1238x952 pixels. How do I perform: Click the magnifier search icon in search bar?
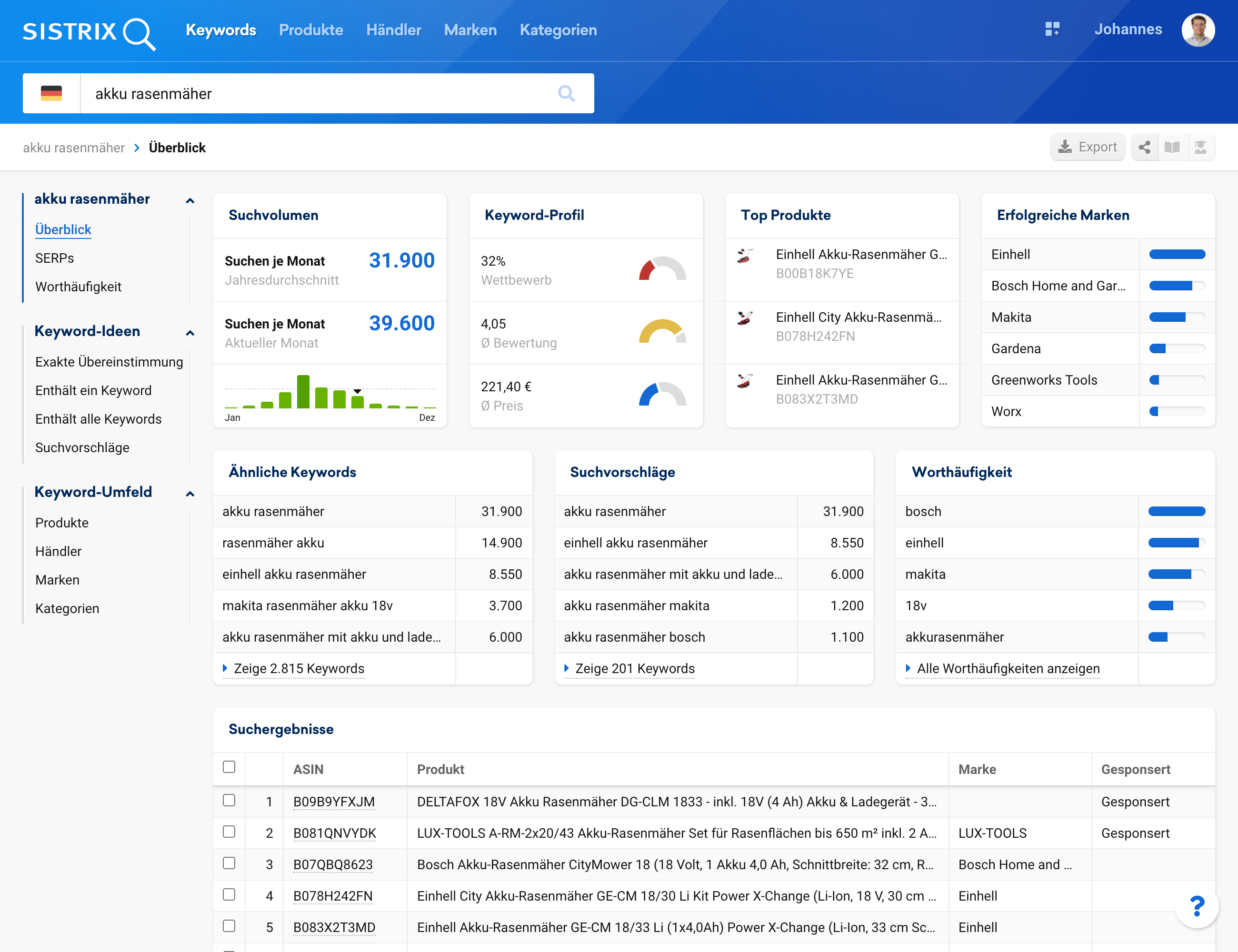pyautogui.click(x=566, y=93)
